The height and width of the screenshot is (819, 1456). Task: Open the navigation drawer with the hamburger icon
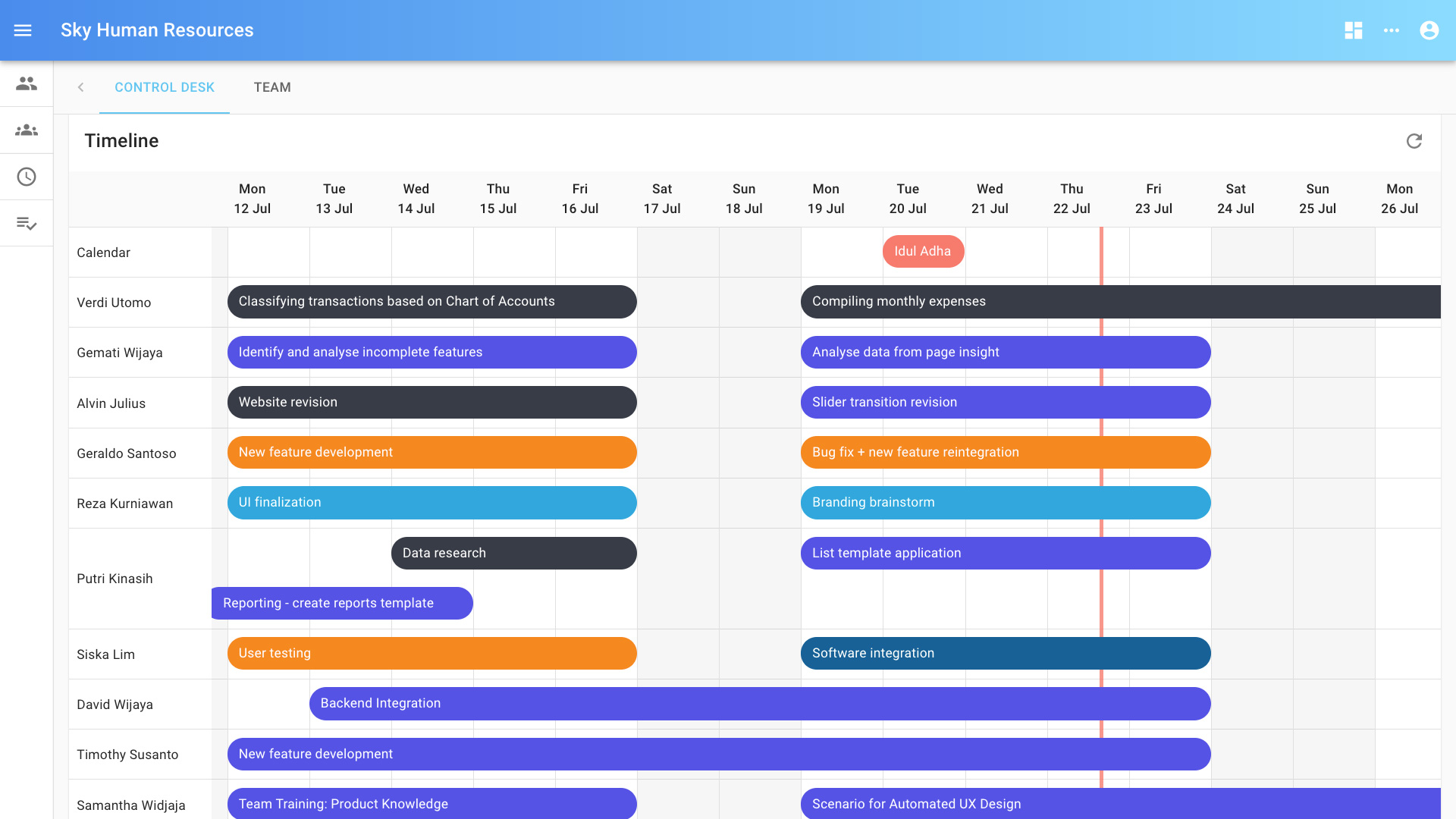pyautogui.click(x=24, y=30)
